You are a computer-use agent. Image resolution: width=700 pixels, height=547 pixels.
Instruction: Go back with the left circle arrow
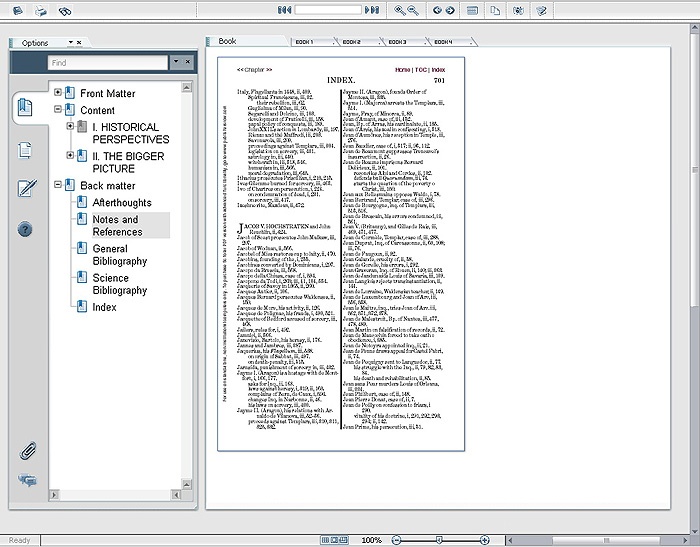click(437, 10)
